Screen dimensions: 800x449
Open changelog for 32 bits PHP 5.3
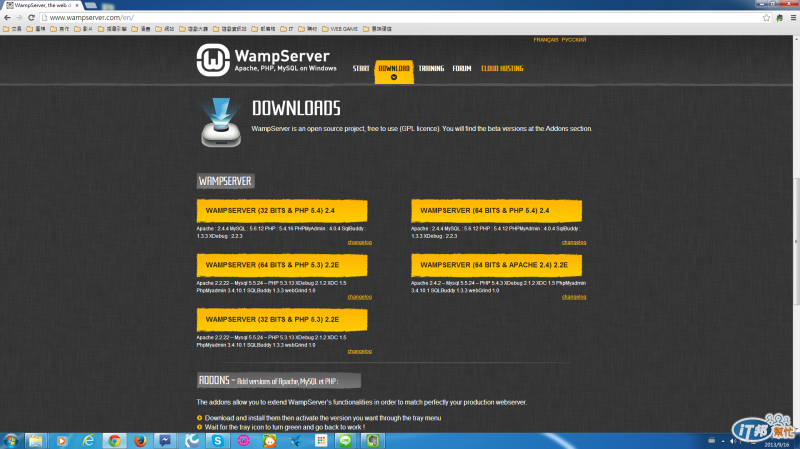[x=360, y=352]
